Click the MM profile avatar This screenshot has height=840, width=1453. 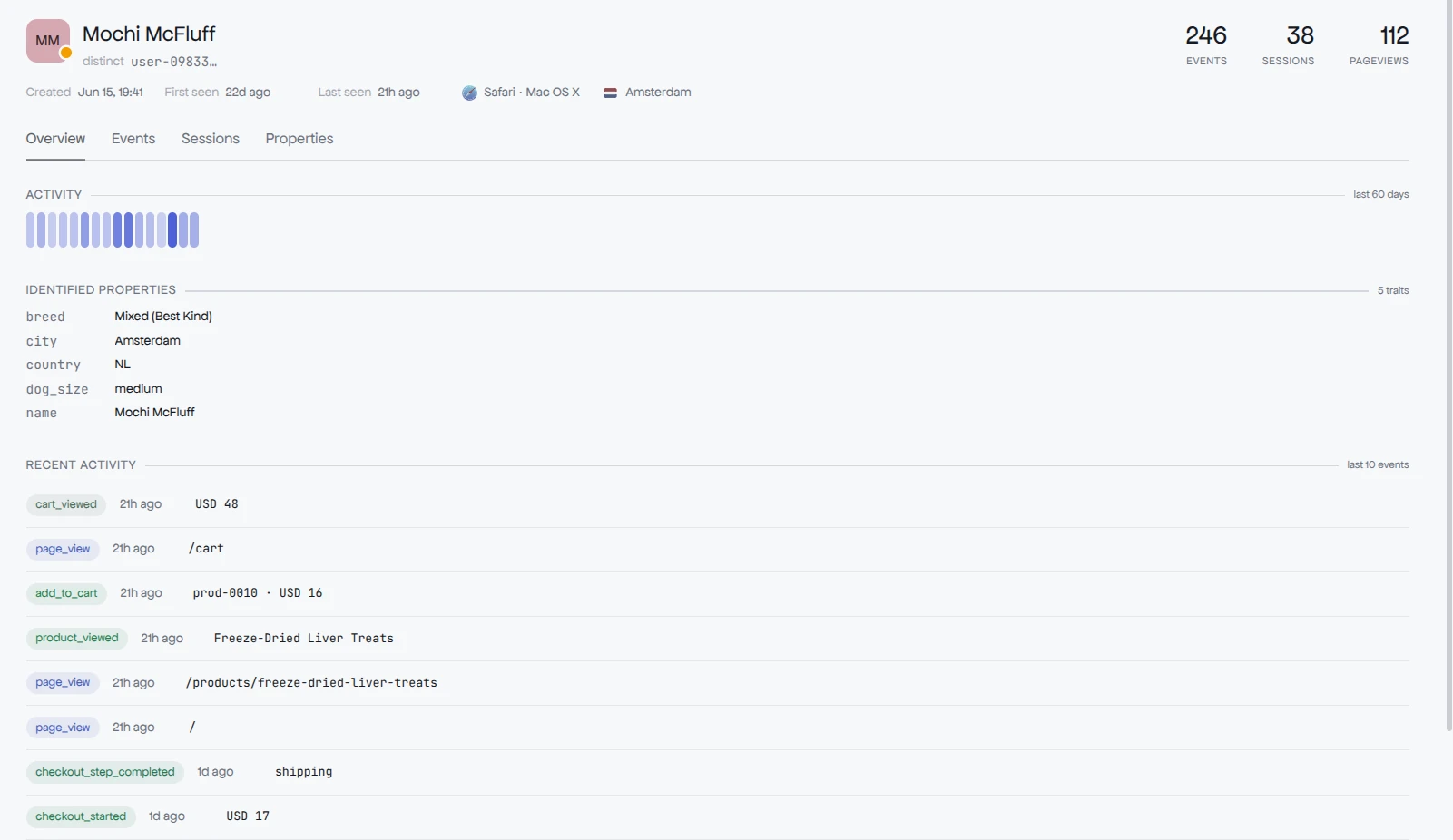[48, 41]
